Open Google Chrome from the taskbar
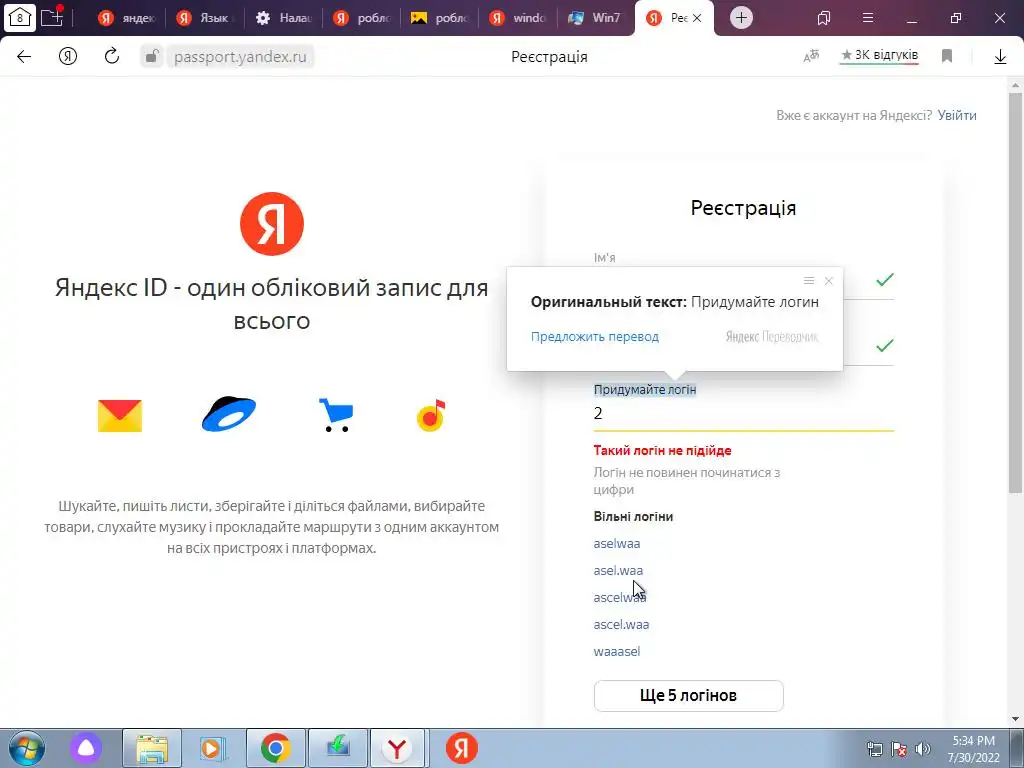Screen dimensions: 1024x768 pyautogui.click(x=276, y=748)
